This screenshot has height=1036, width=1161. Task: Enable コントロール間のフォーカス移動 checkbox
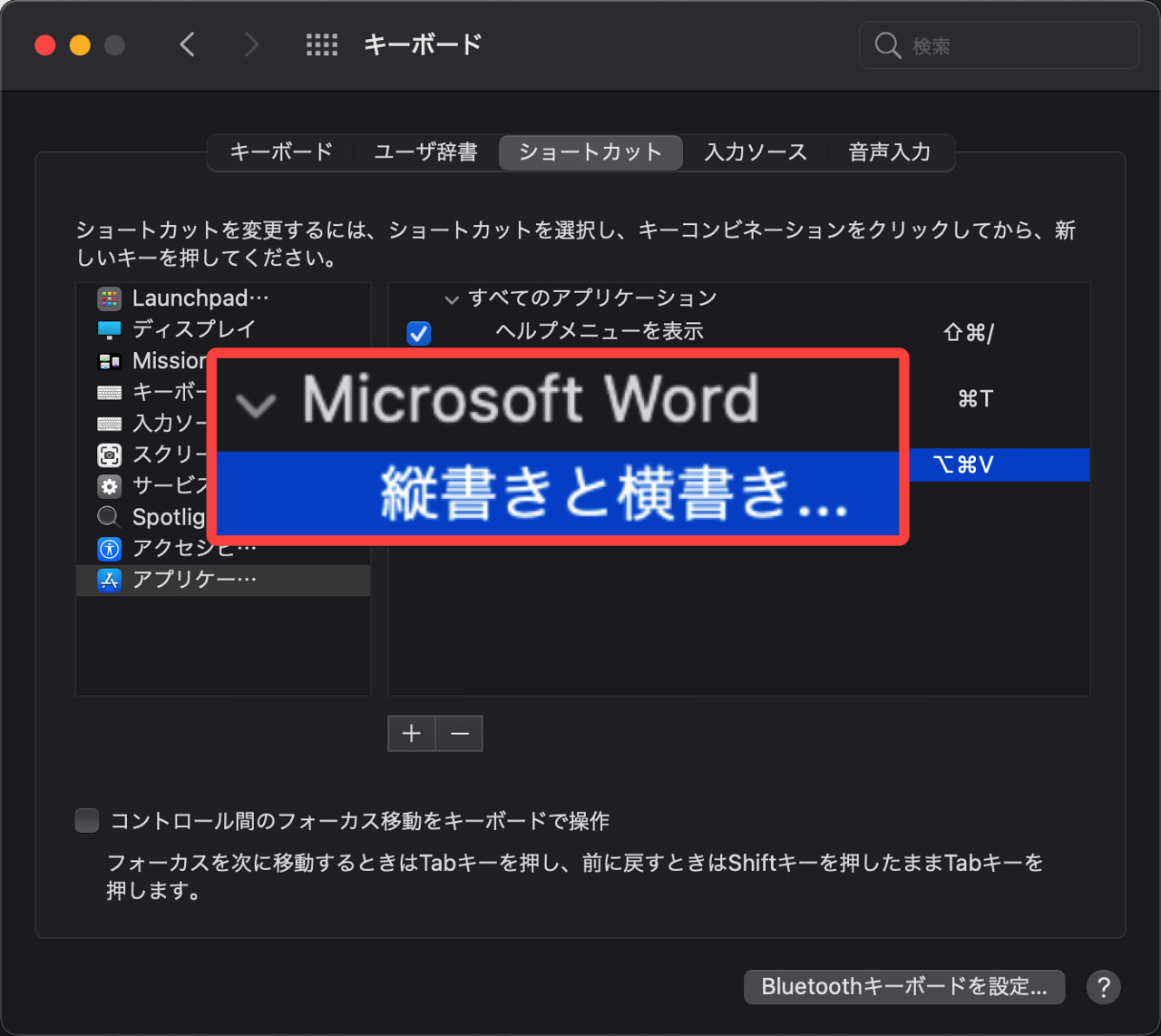click(87, 821)
